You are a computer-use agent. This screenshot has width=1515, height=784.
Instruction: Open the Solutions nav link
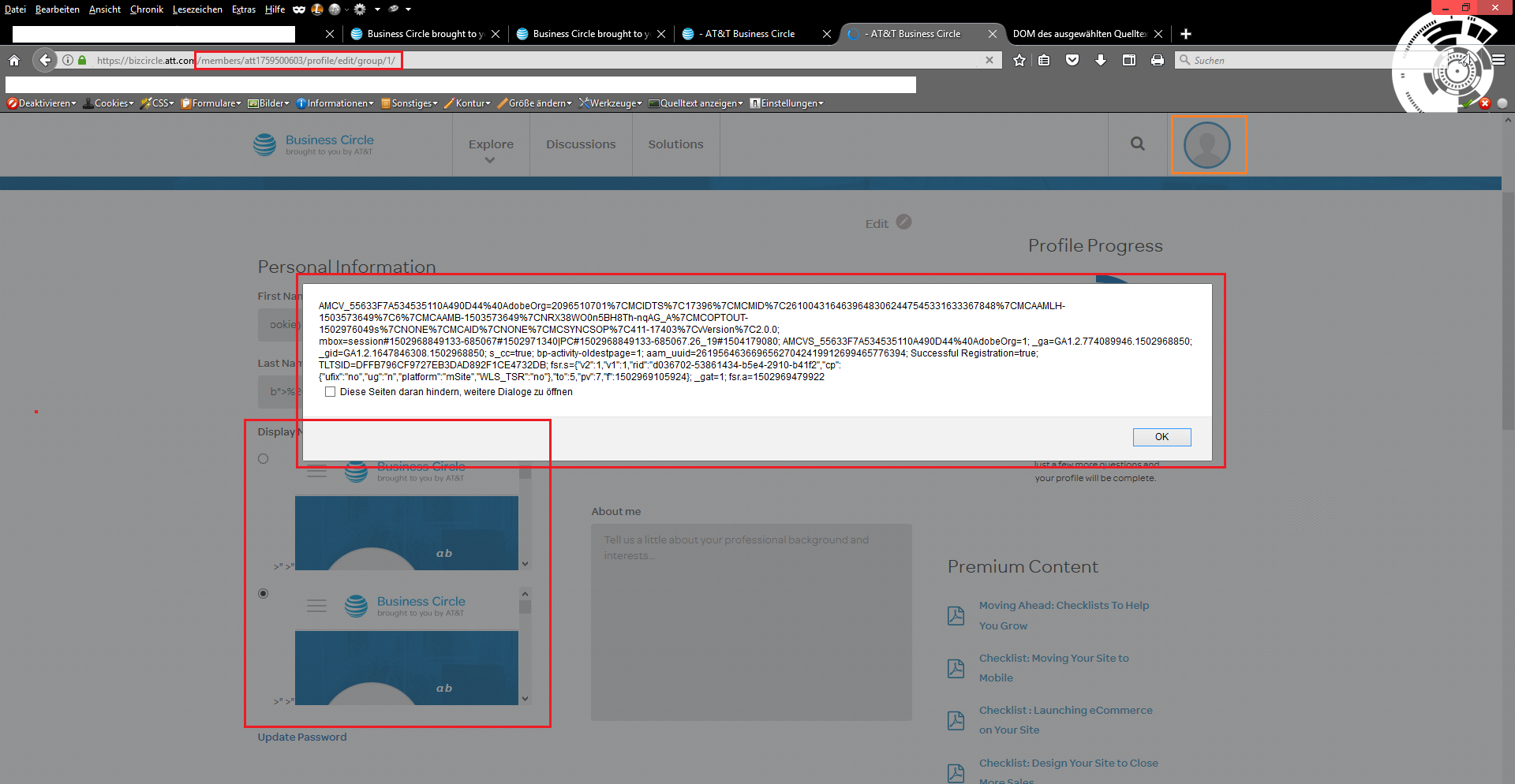point(675,144)
